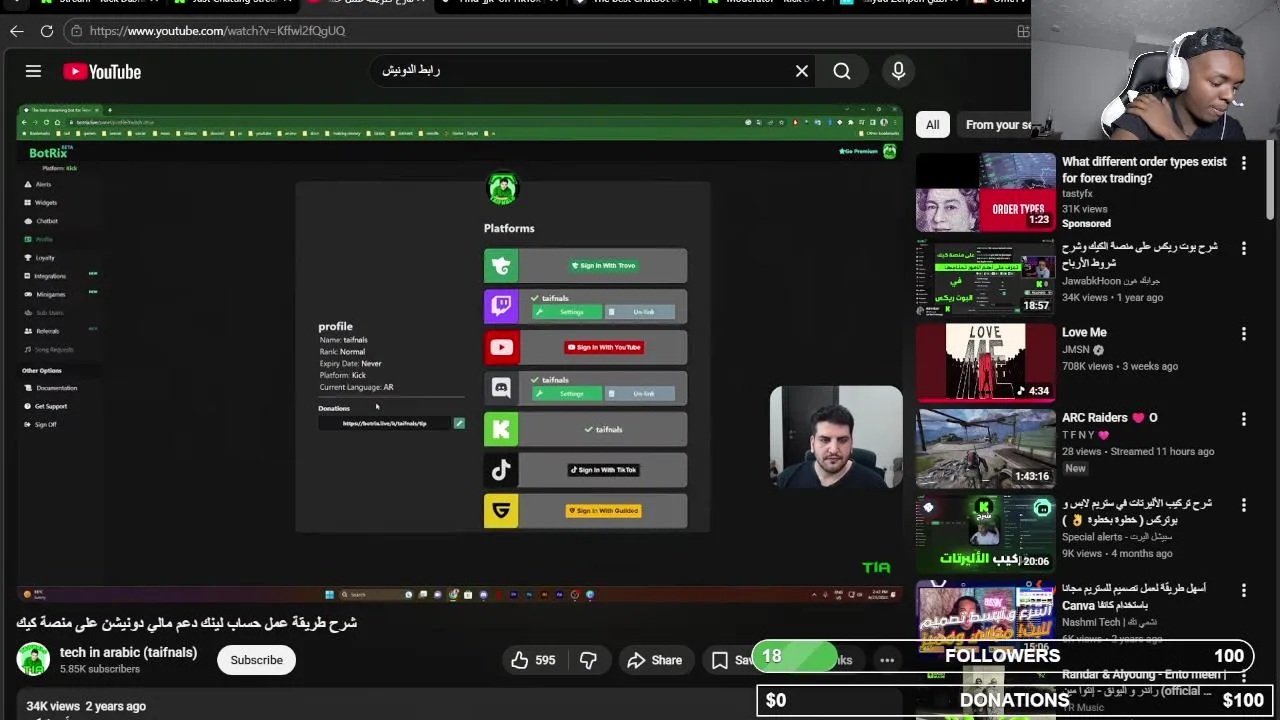Open the channel avatar under the video
1280x720 pixels.
[x=33, y=660]
